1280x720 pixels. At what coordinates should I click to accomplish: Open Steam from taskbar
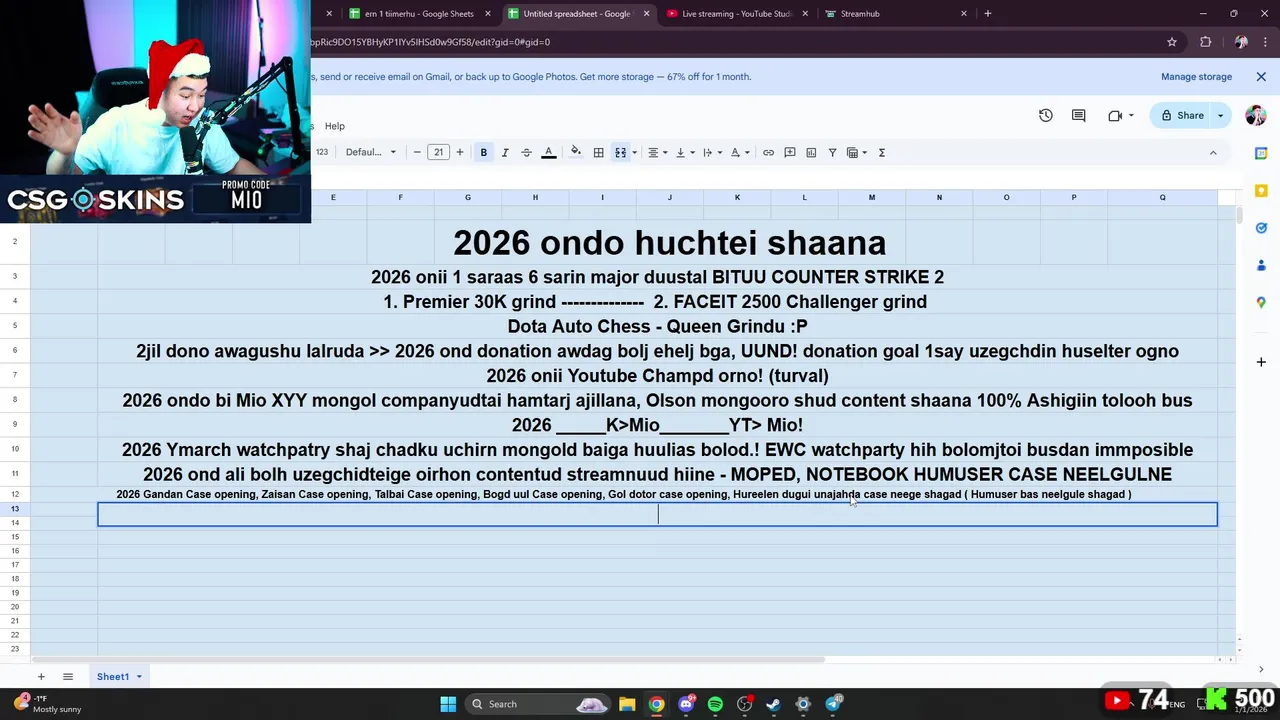click(x=773, y=704)
